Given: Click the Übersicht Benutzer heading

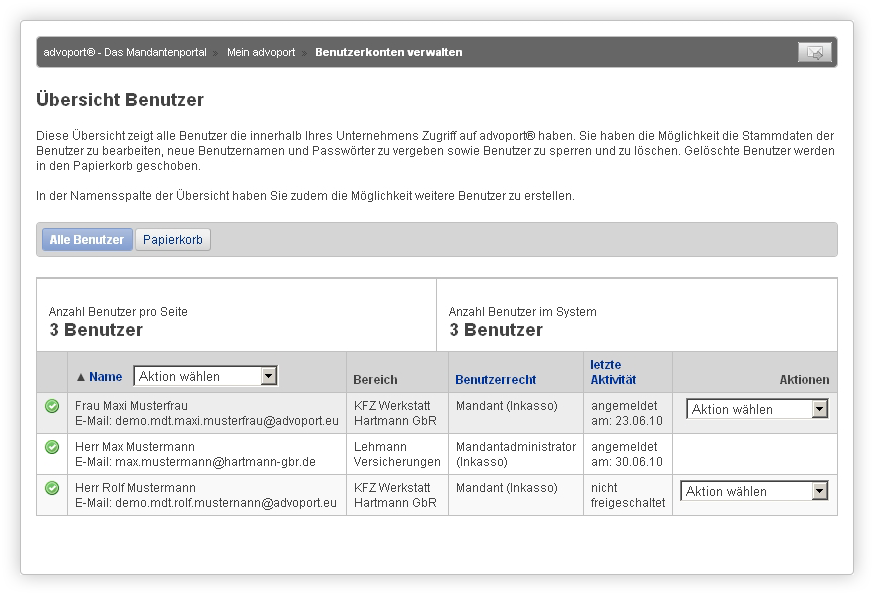Looking at the screenshot, I should (120, 100).
